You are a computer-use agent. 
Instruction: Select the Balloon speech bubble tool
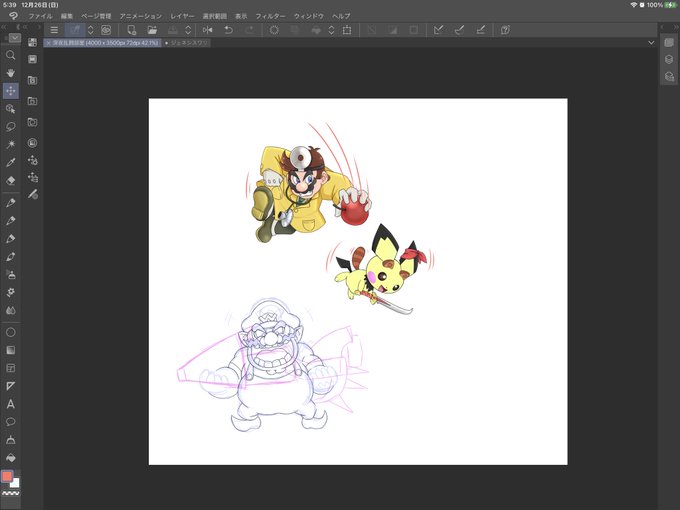point(10,422)
